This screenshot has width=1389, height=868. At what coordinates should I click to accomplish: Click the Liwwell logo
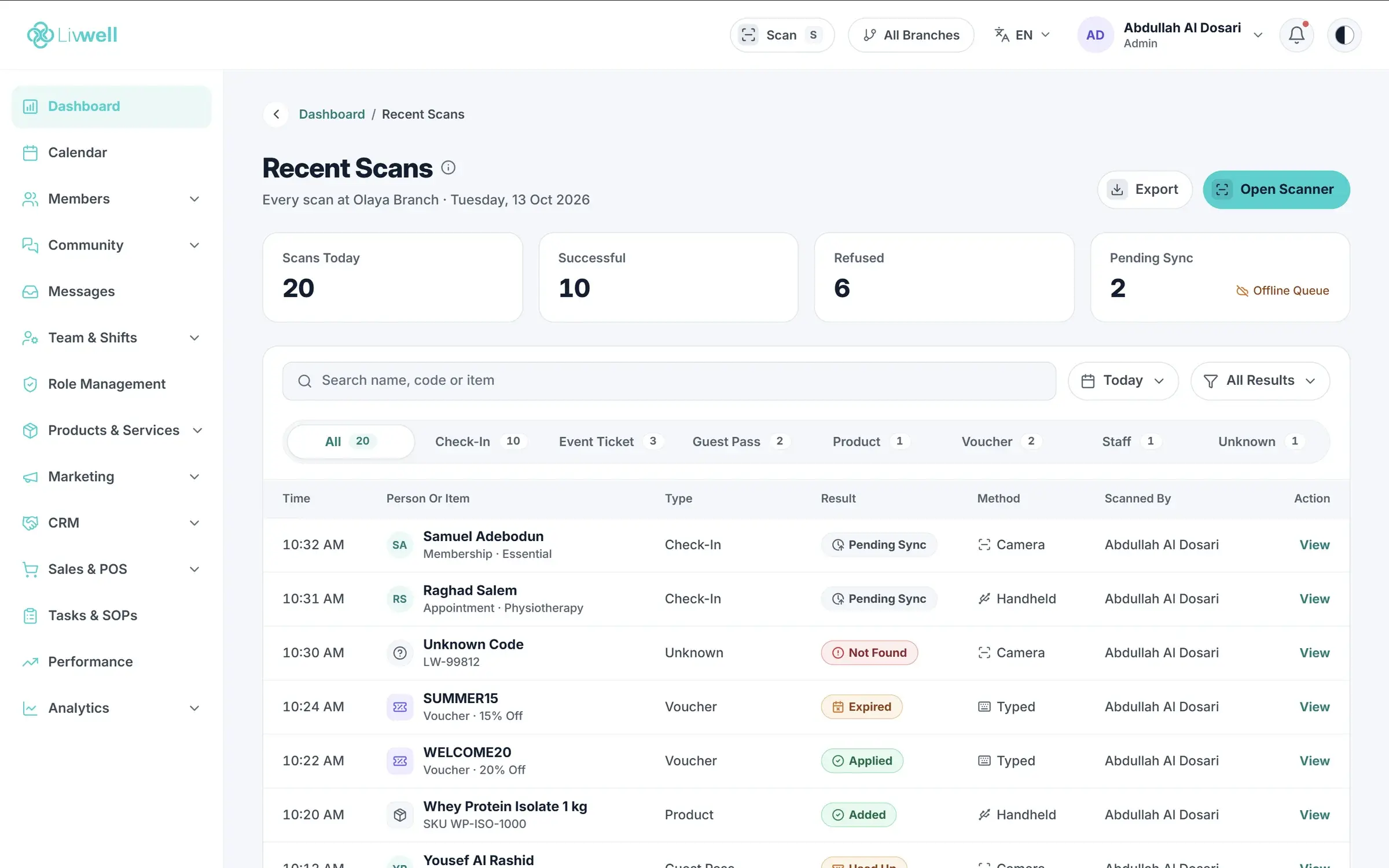72,35
